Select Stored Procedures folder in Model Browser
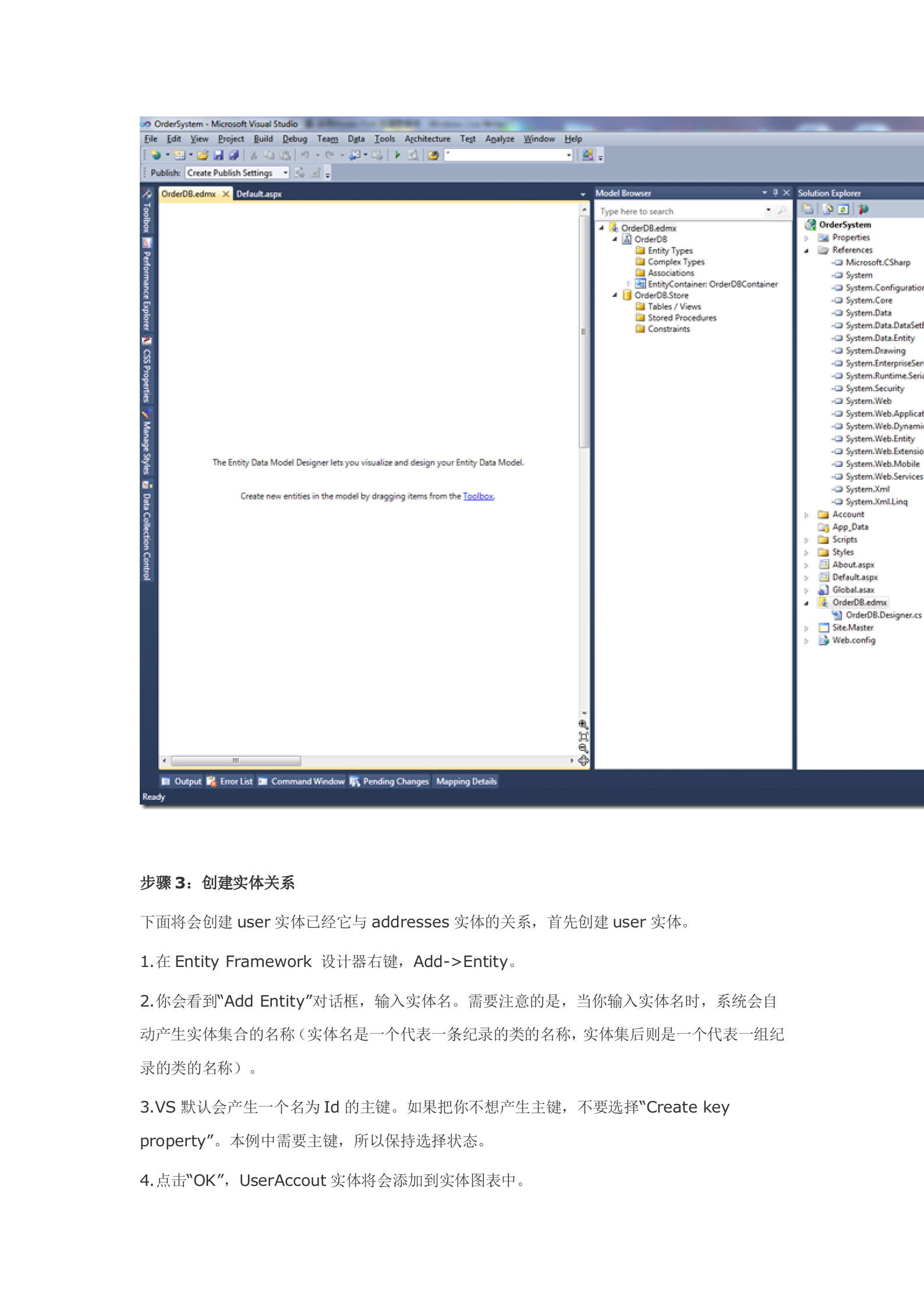The width and height of the screenshot is (924, 1307). coord(676,317)
